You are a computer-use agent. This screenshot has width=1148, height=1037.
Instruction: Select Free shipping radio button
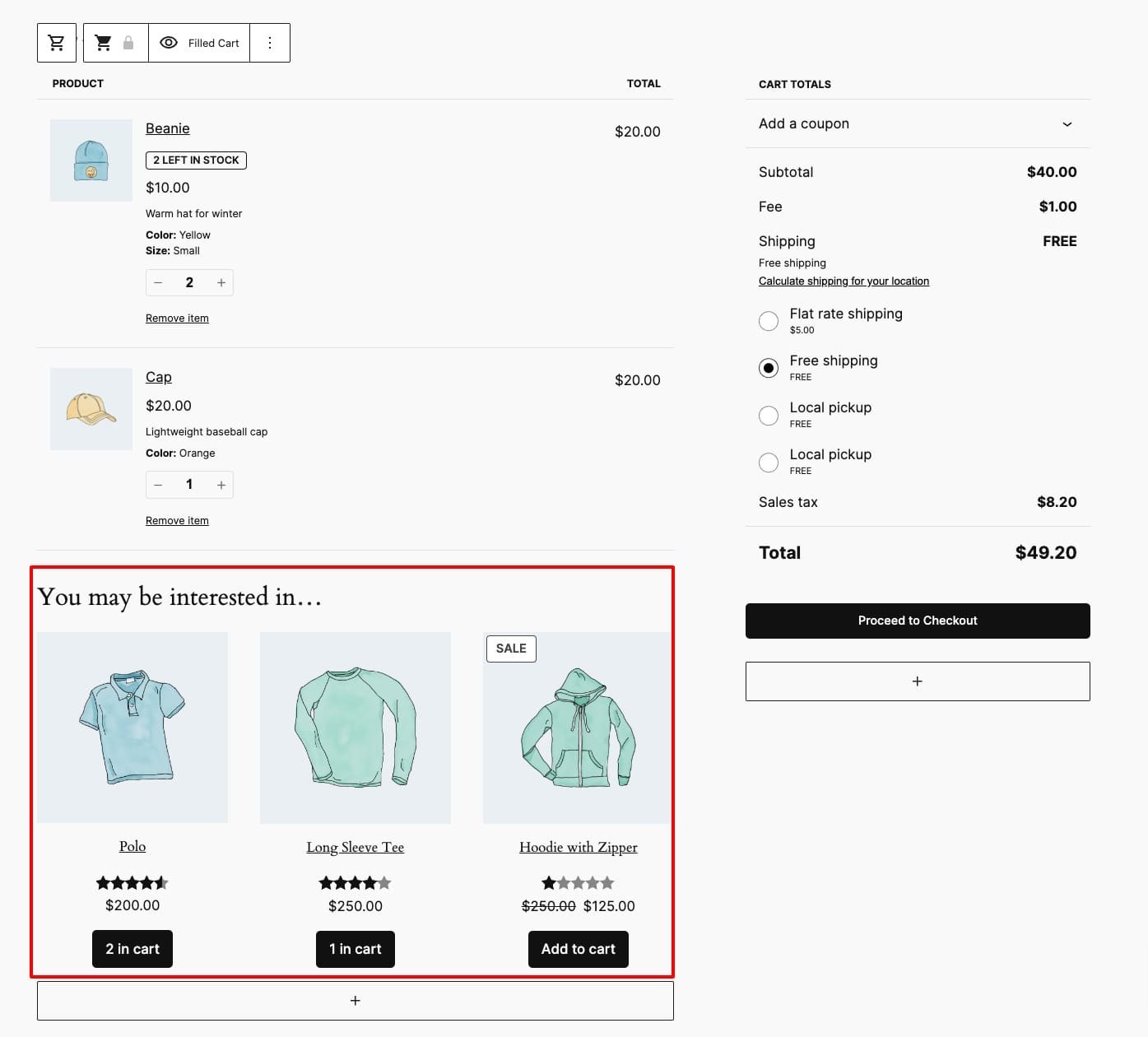pos(769,368)
